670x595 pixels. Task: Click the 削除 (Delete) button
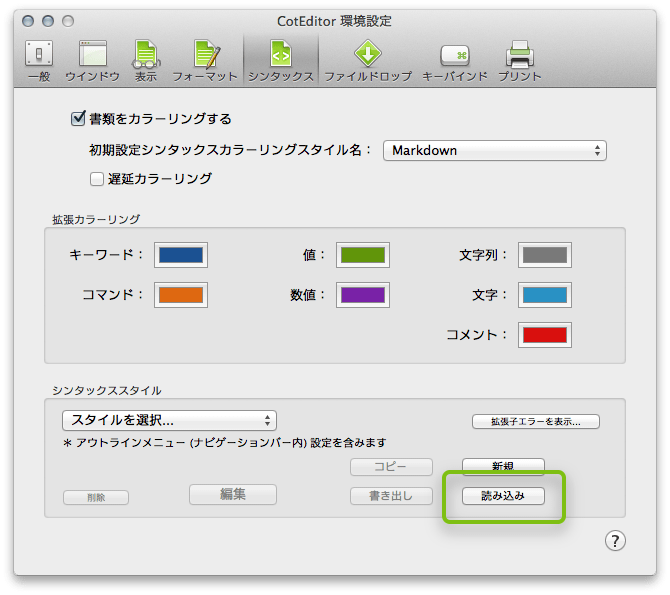coord(96,498)
